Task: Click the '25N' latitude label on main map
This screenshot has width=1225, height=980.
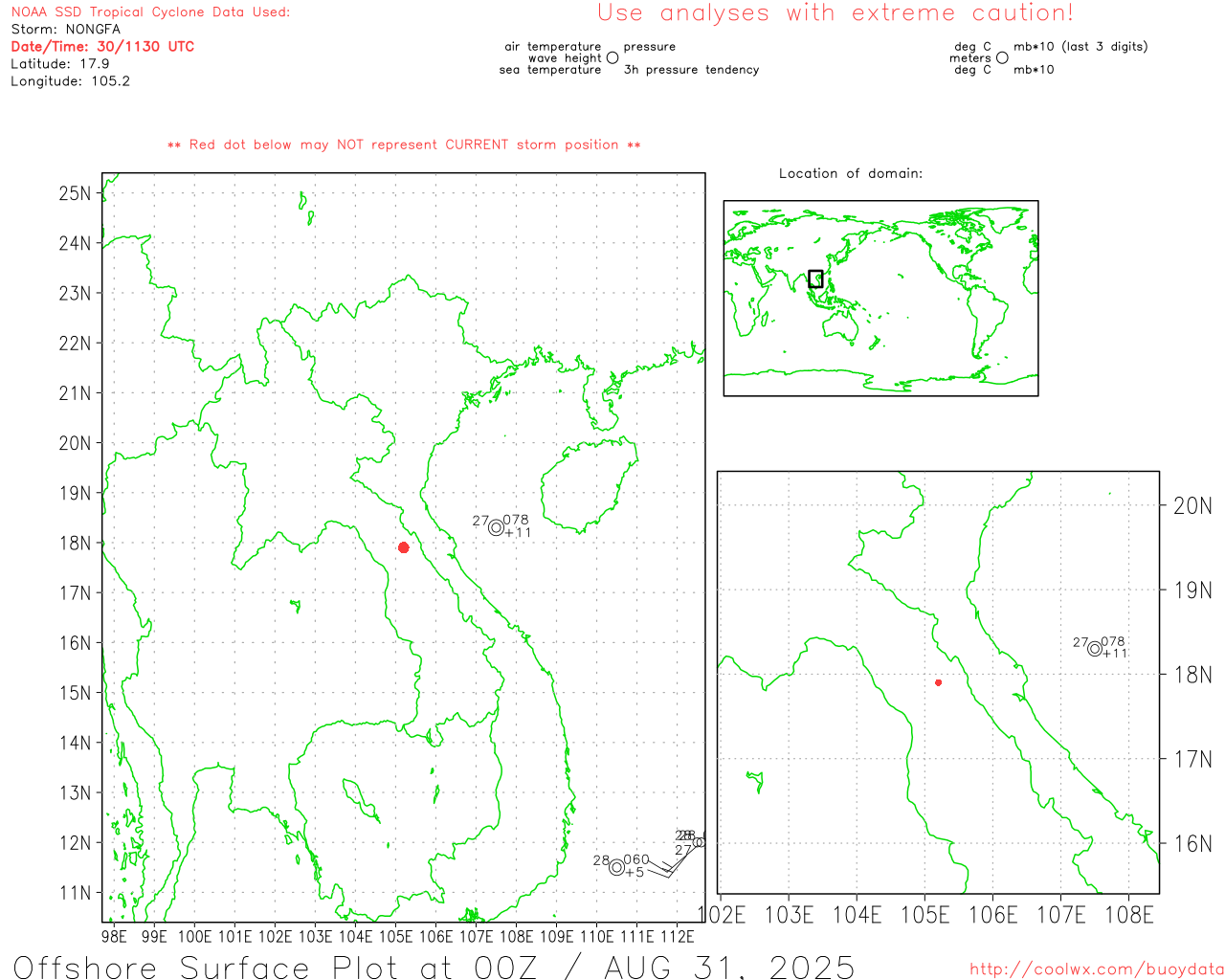Action: tap(75, 193)
